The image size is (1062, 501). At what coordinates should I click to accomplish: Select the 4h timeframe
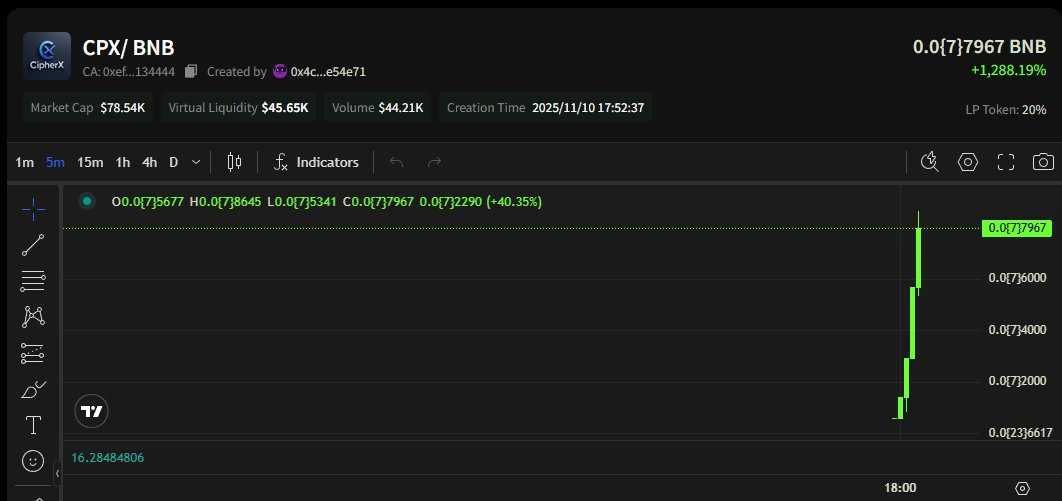(x=150, y=162)
